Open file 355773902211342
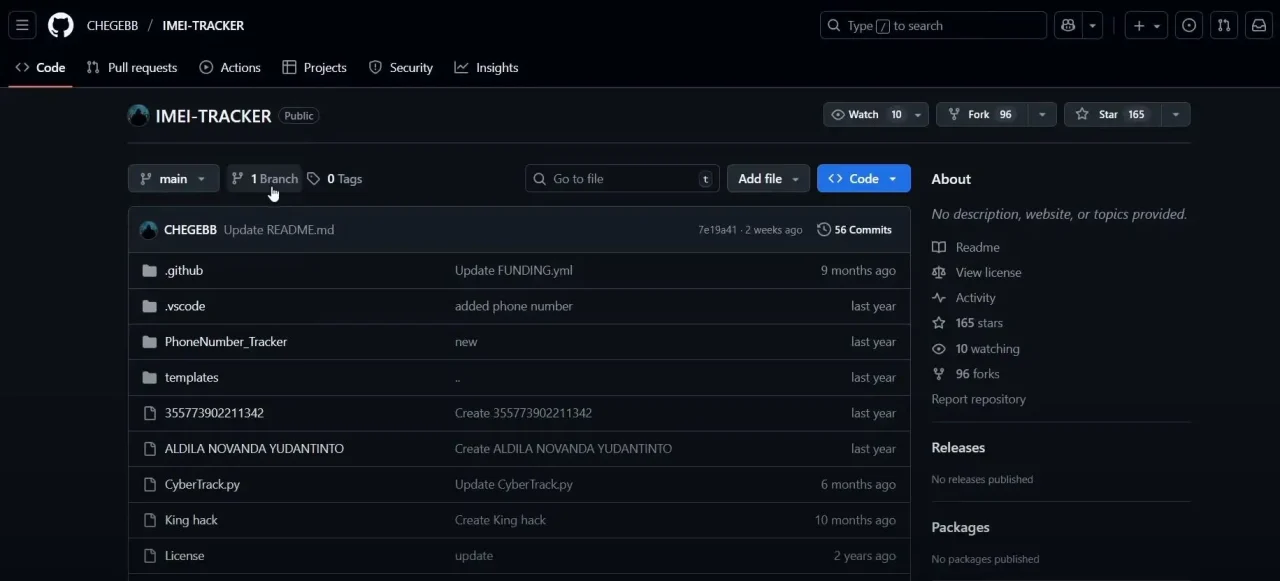This screenshot has height=581, width=1280. point(214,413)
